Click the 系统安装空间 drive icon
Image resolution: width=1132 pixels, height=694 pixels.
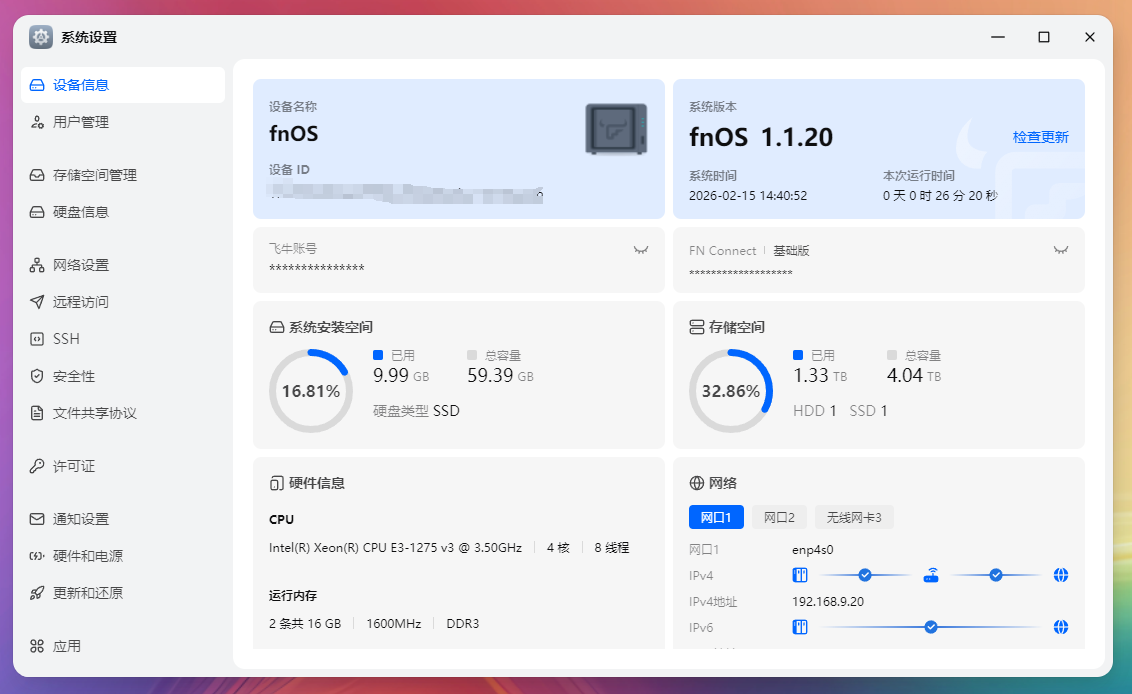pyautogui.click(x=277, y=327)
